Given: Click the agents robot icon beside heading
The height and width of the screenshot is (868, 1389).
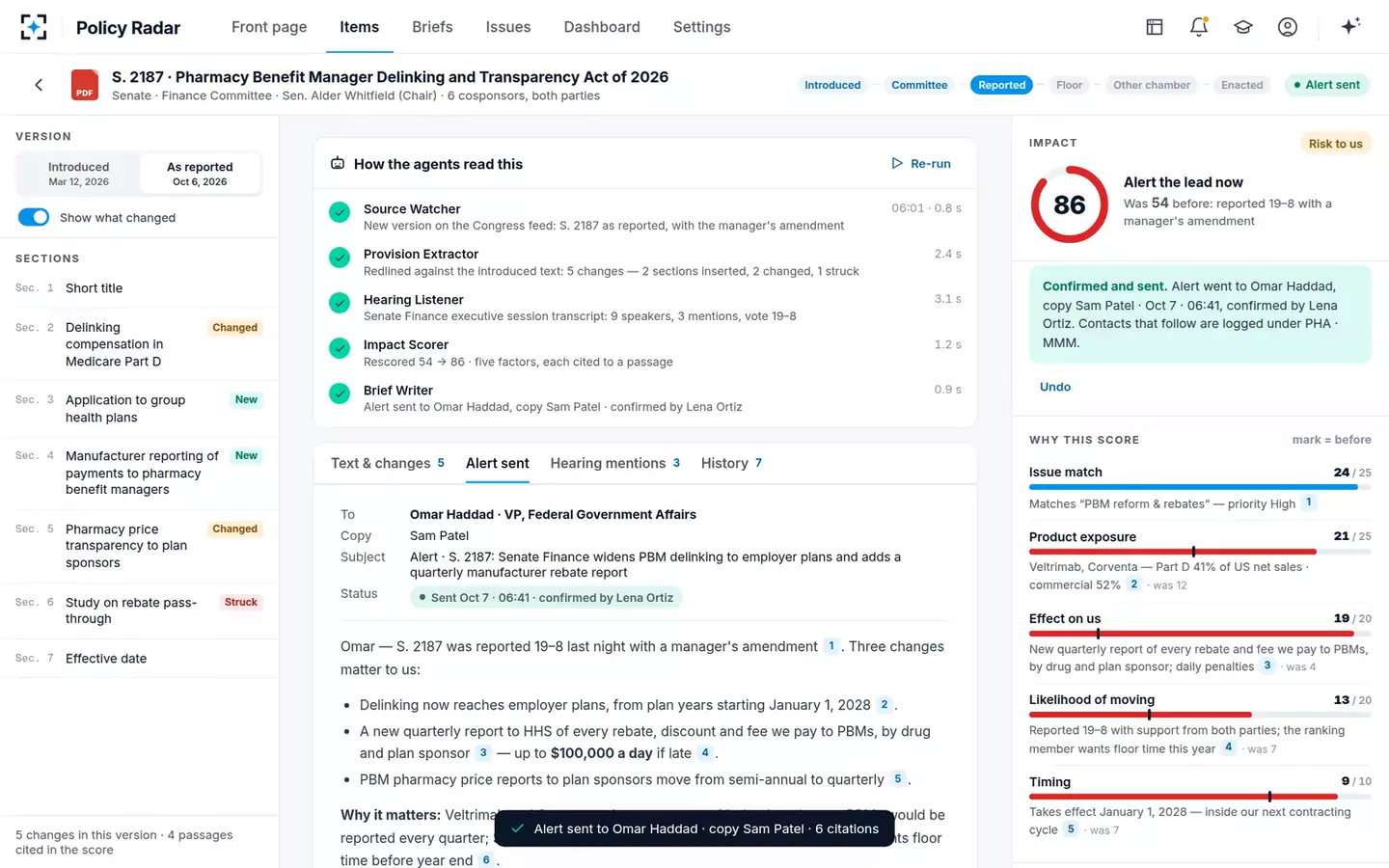Looking at the screenshot, I should click(x=338, y=164).
